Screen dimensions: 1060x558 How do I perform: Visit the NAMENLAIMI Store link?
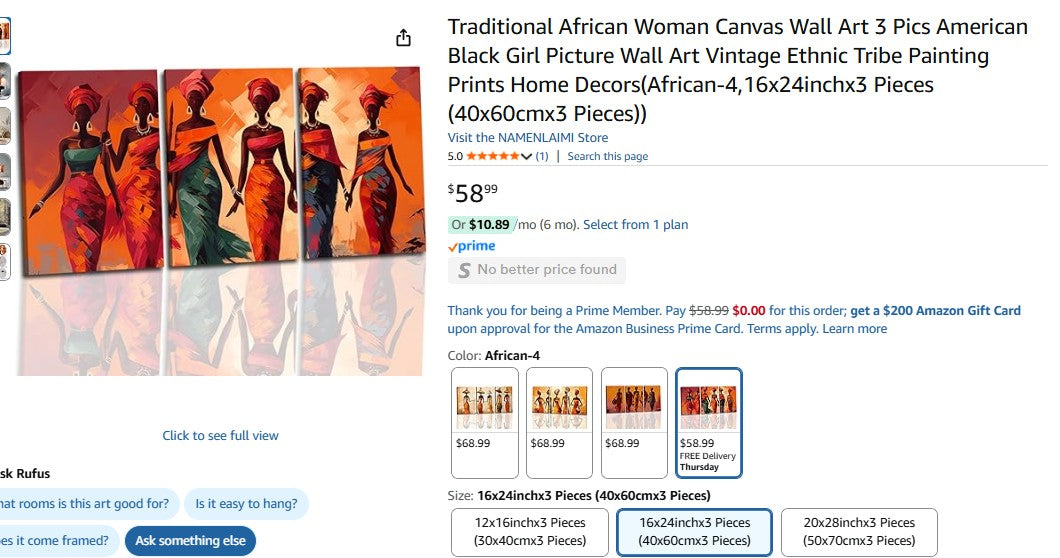pyautogui.click(x=527, y=138)
